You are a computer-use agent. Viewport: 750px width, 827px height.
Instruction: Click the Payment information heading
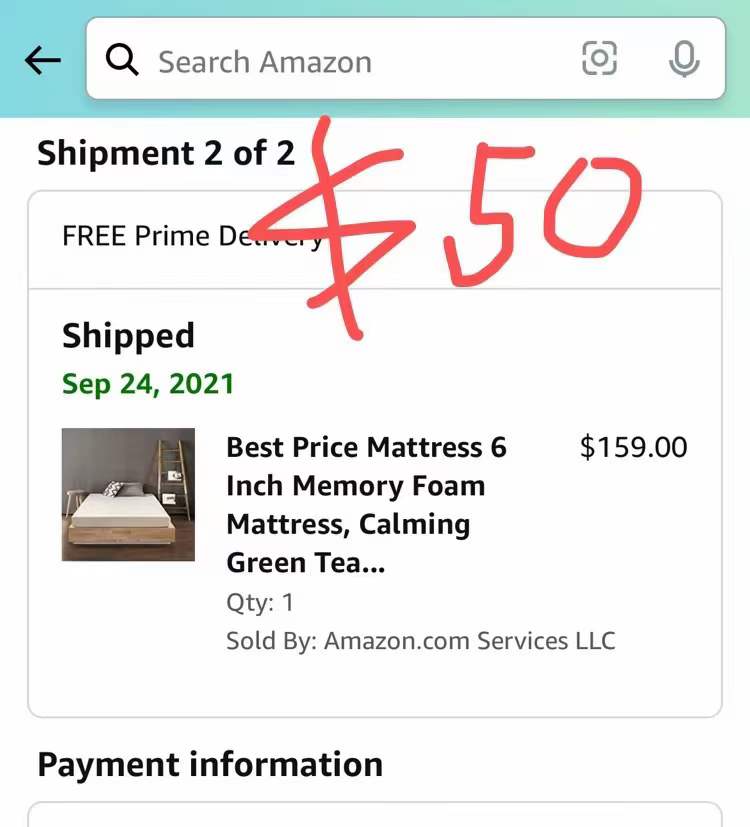[x=210, y=764]
